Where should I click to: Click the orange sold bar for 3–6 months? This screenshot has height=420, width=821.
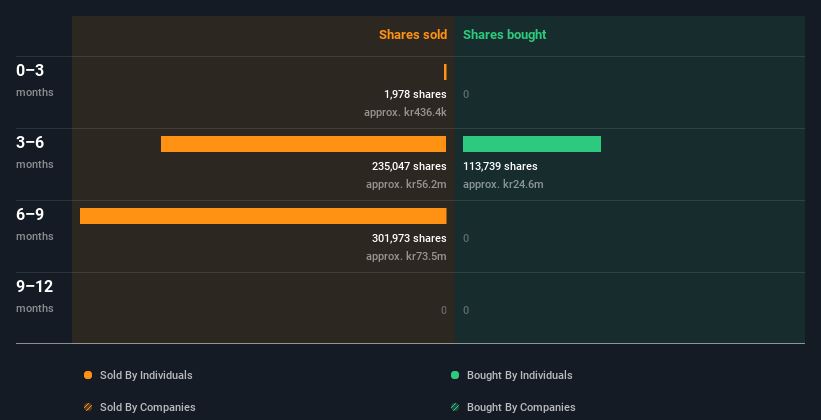(304, 144)
